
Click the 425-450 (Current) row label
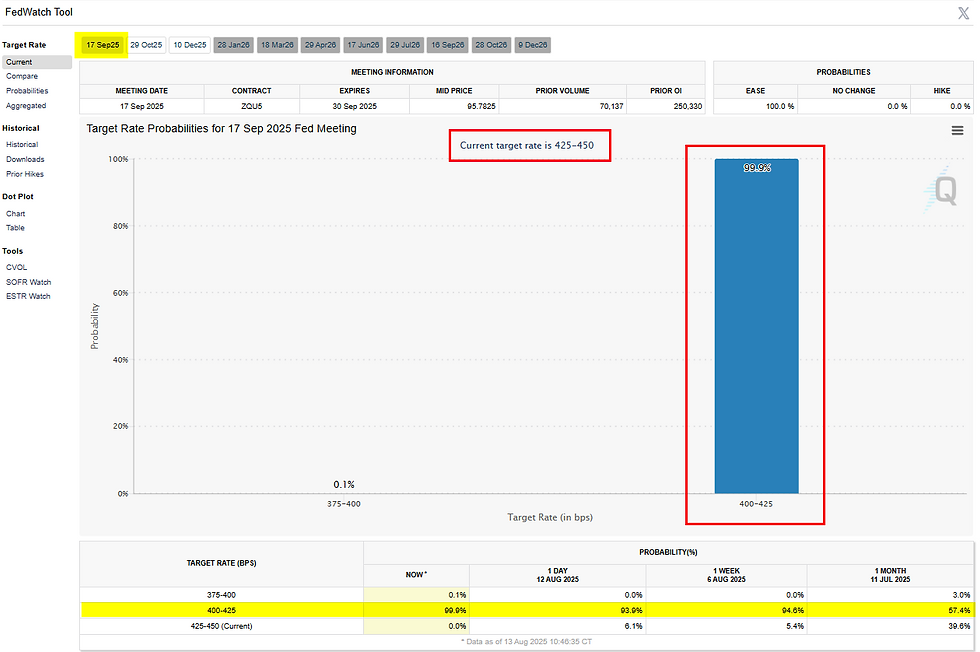coord(221,626)
